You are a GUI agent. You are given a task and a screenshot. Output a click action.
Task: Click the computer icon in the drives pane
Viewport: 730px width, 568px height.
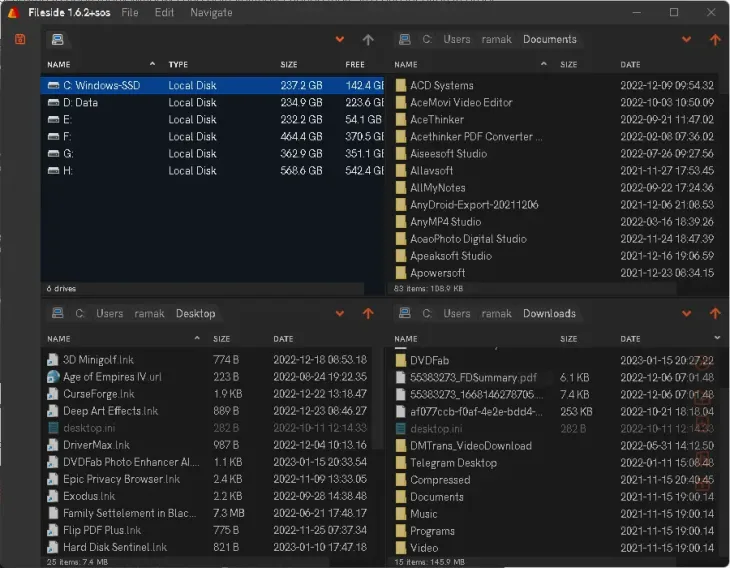(58, 39)
